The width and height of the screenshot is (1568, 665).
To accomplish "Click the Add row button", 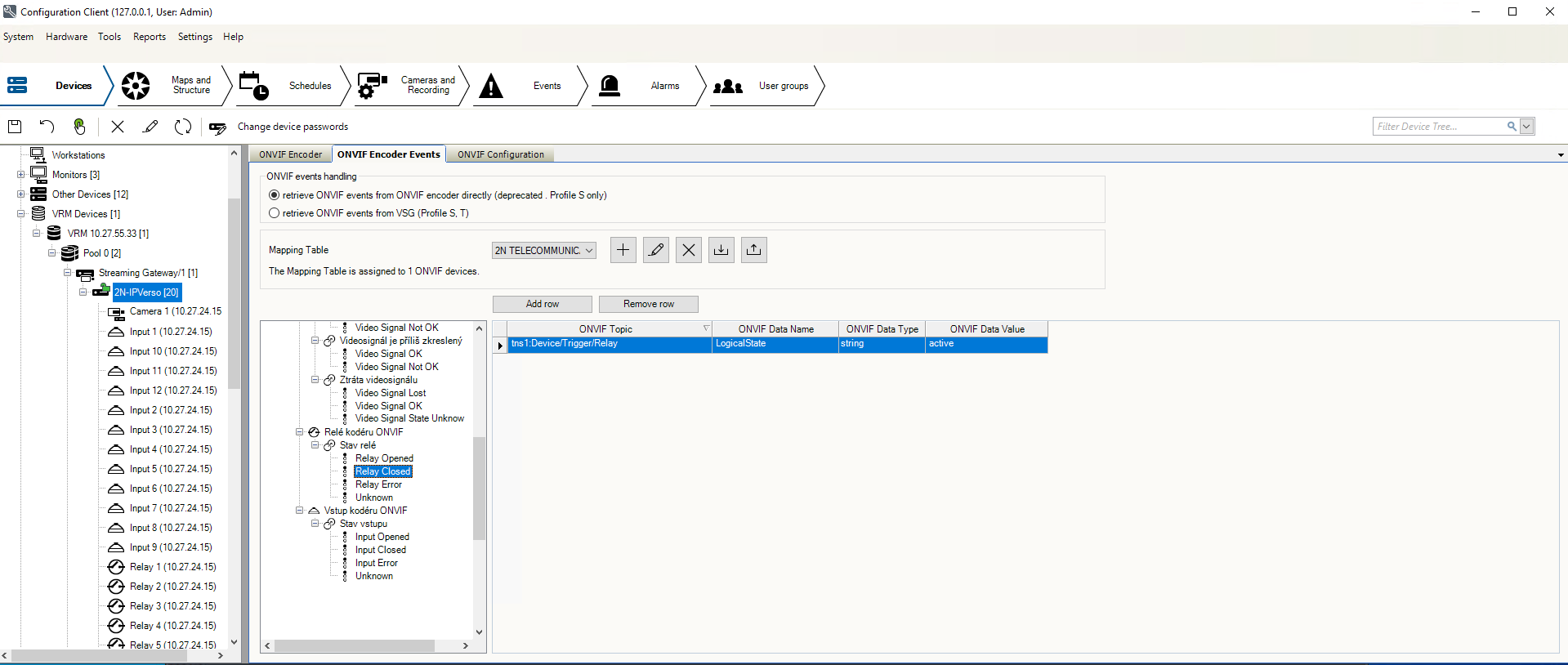I will point(542,304).
